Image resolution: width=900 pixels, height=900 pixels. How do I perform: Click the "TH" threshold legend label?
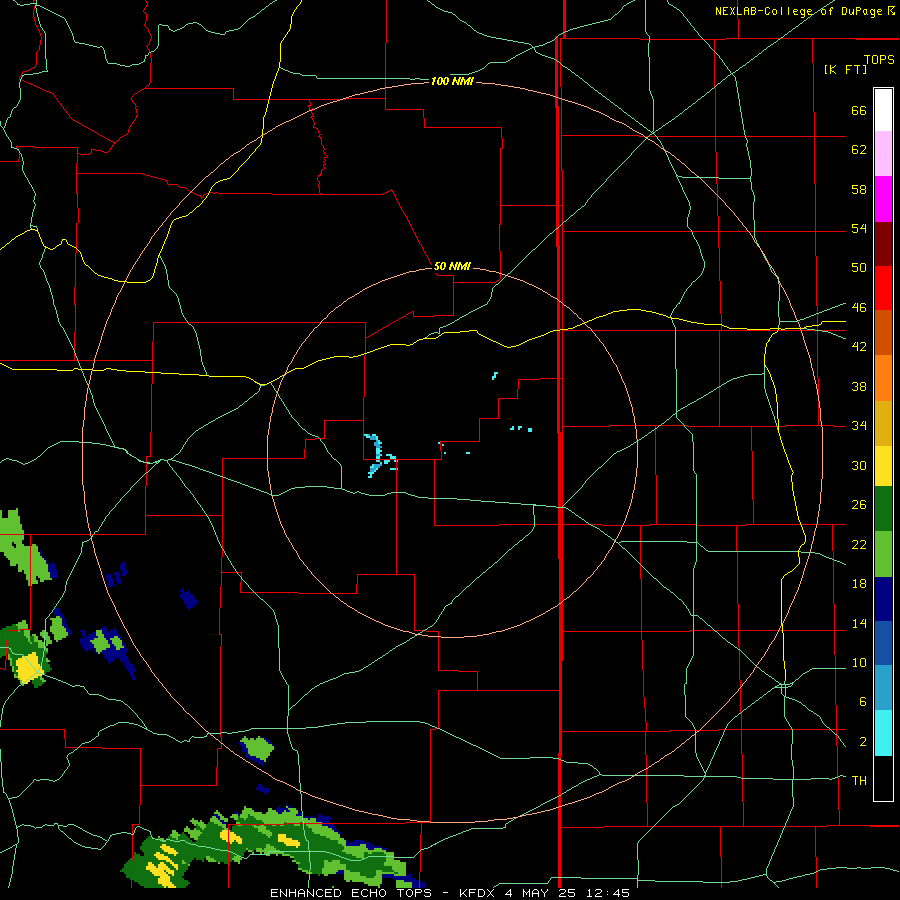coord(859,780)
